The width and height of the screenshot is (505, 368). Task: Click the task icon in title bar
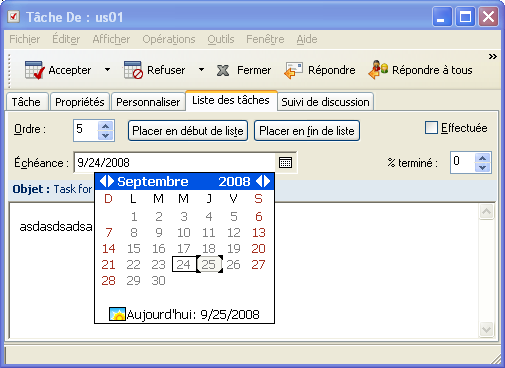(14, 16)
